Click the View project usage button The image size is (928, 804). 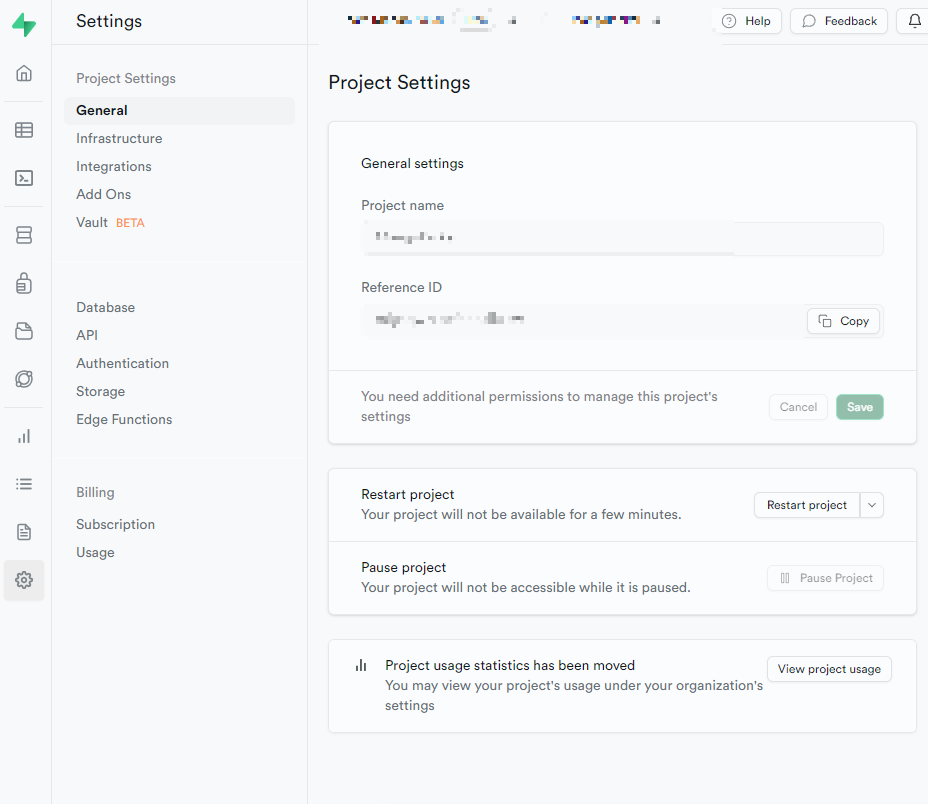(829, 669)
